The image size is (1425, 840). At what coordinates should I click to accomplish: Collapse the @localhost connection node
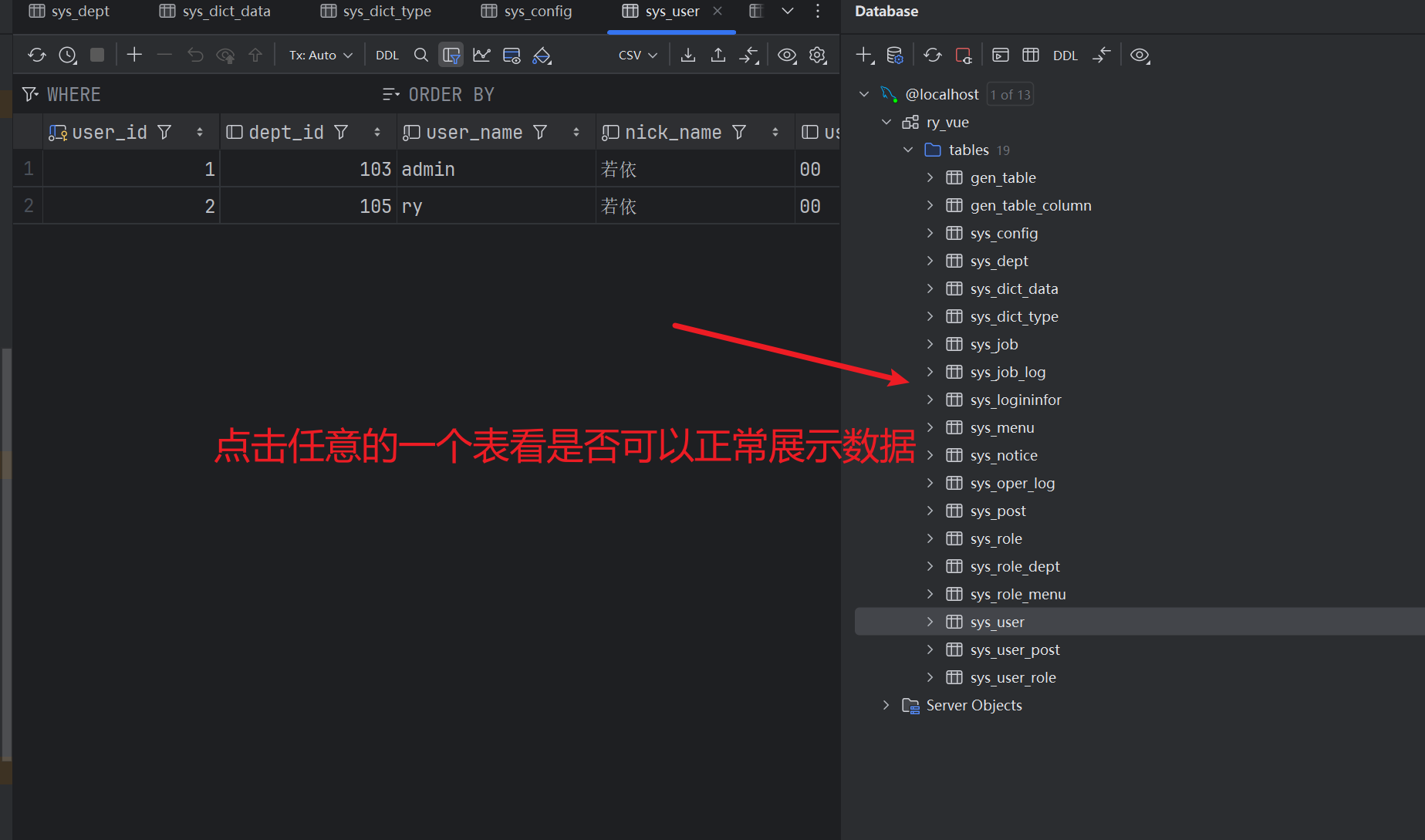click(864, 94)
